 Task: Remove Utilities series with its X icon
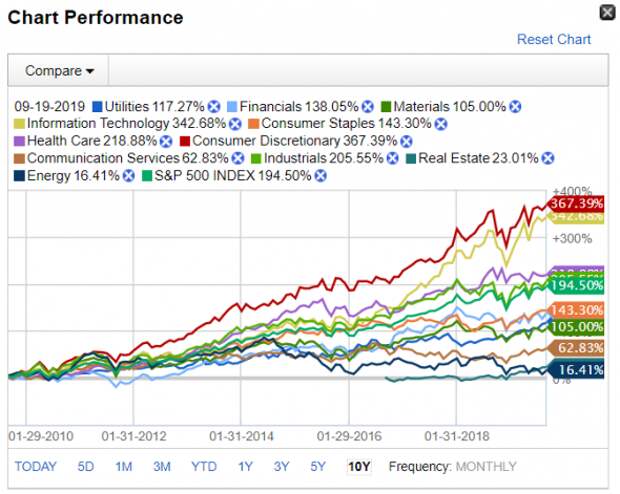pos(214,106)
